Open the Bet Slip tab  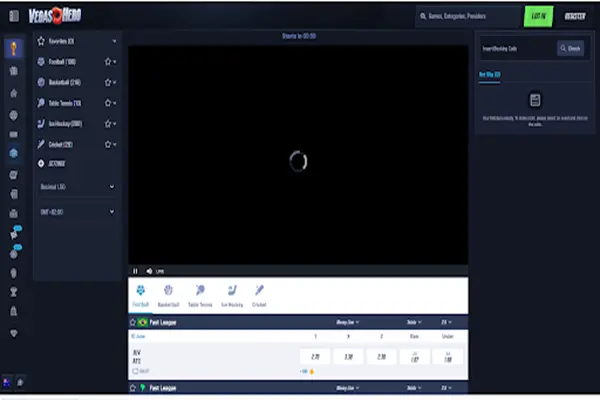click(x=490, y=75)
